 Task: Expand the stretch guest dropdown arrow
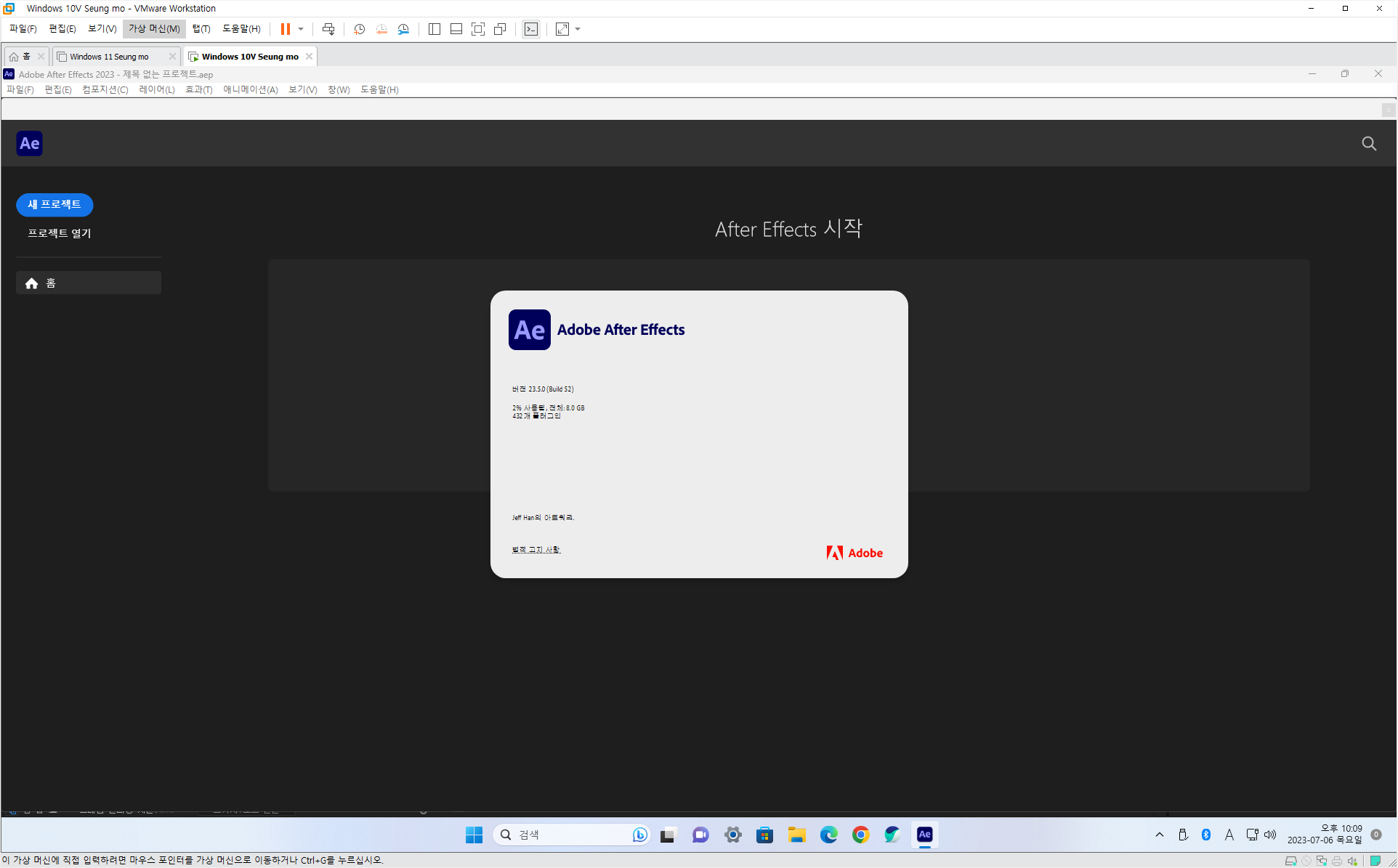point(578,29)
